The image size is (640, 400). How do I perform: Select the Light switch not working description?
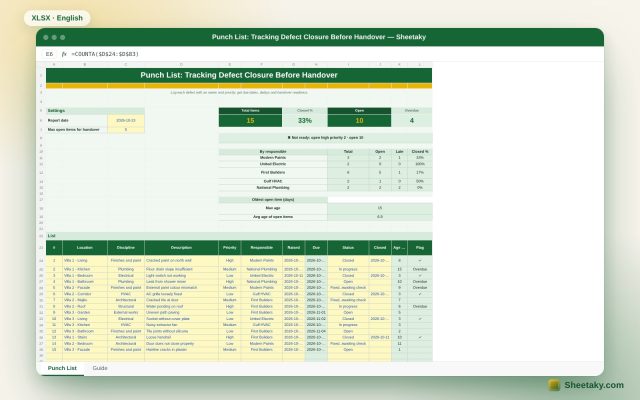[181, 276]
